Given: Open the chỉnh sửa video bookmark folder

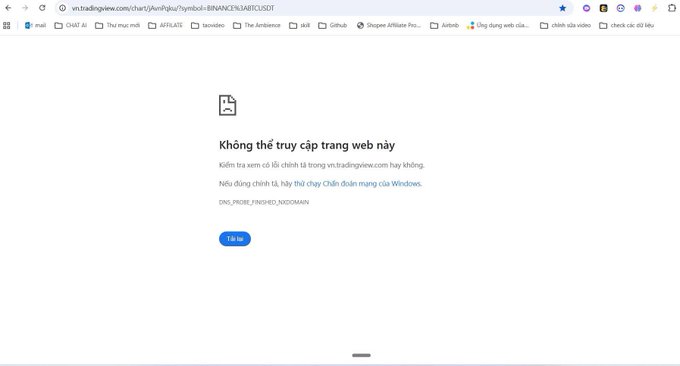Looking at the screenshot, I should tap(566, 26).
